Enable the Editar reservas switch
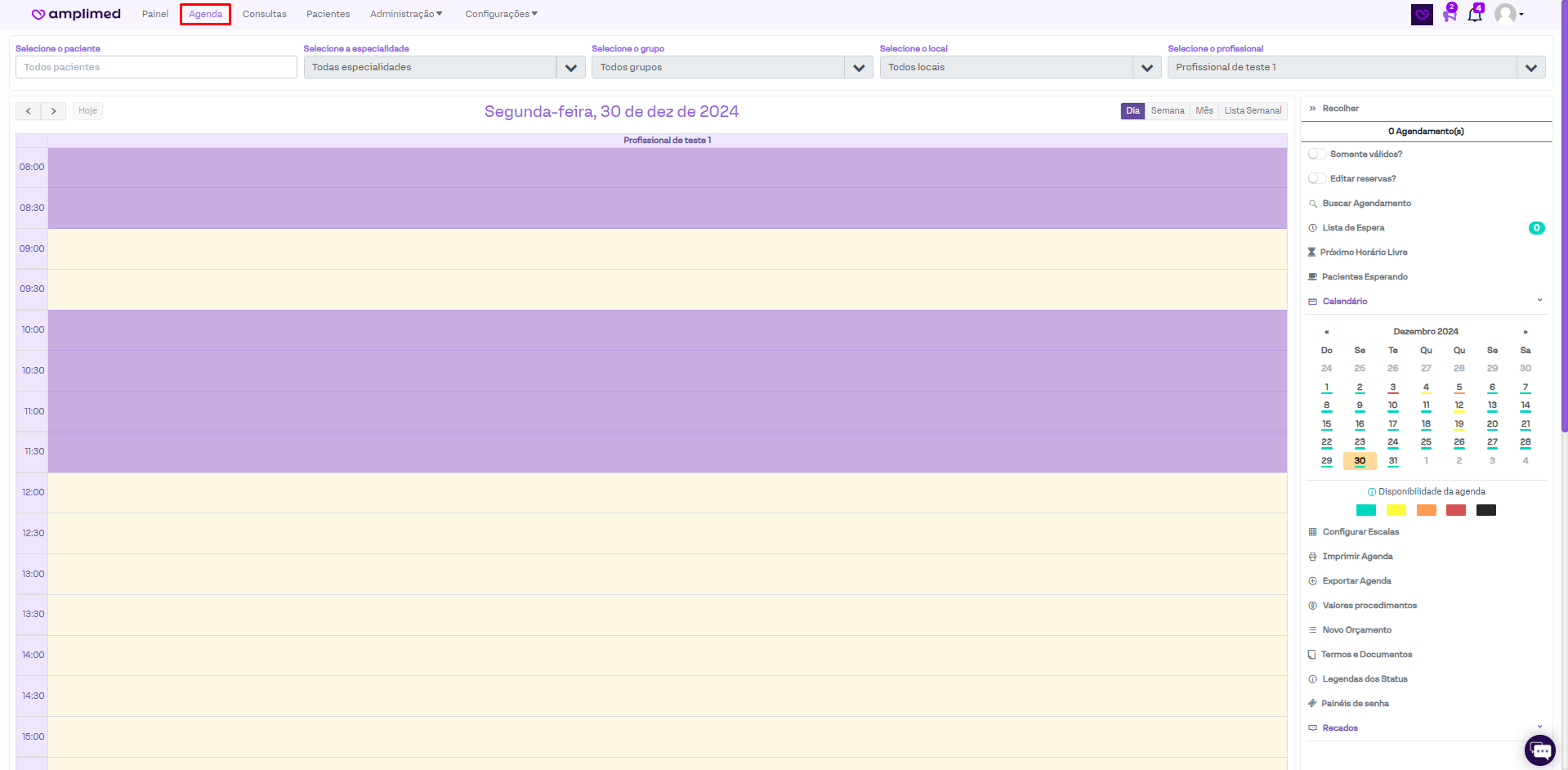Viewport: 1568px width, 770px height. 1317,178
